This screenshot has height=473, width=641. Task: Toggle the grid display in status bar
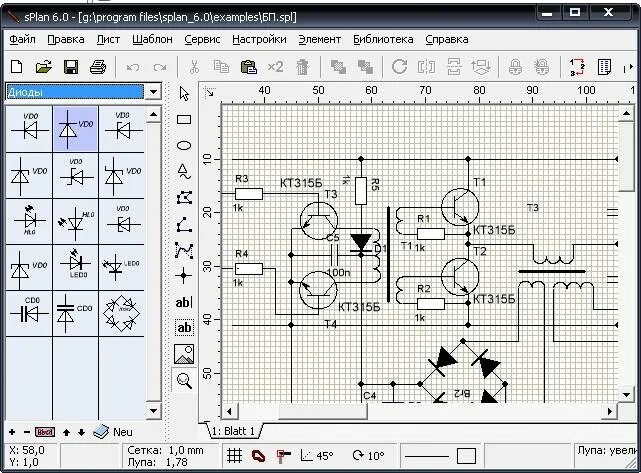(235, 455)
